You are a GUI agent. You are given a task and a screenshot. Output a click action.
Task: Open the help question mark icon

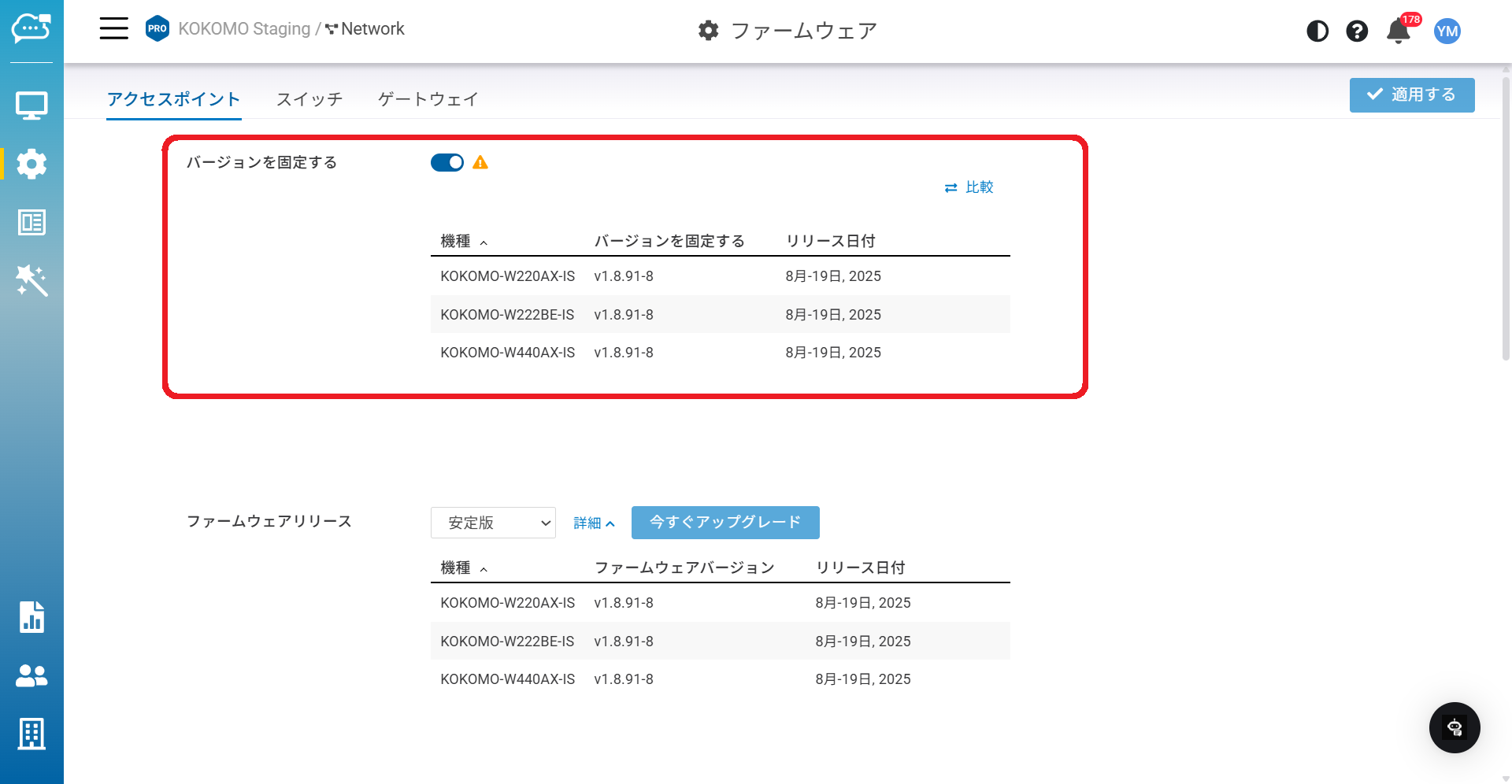[x=1357, y=31]
